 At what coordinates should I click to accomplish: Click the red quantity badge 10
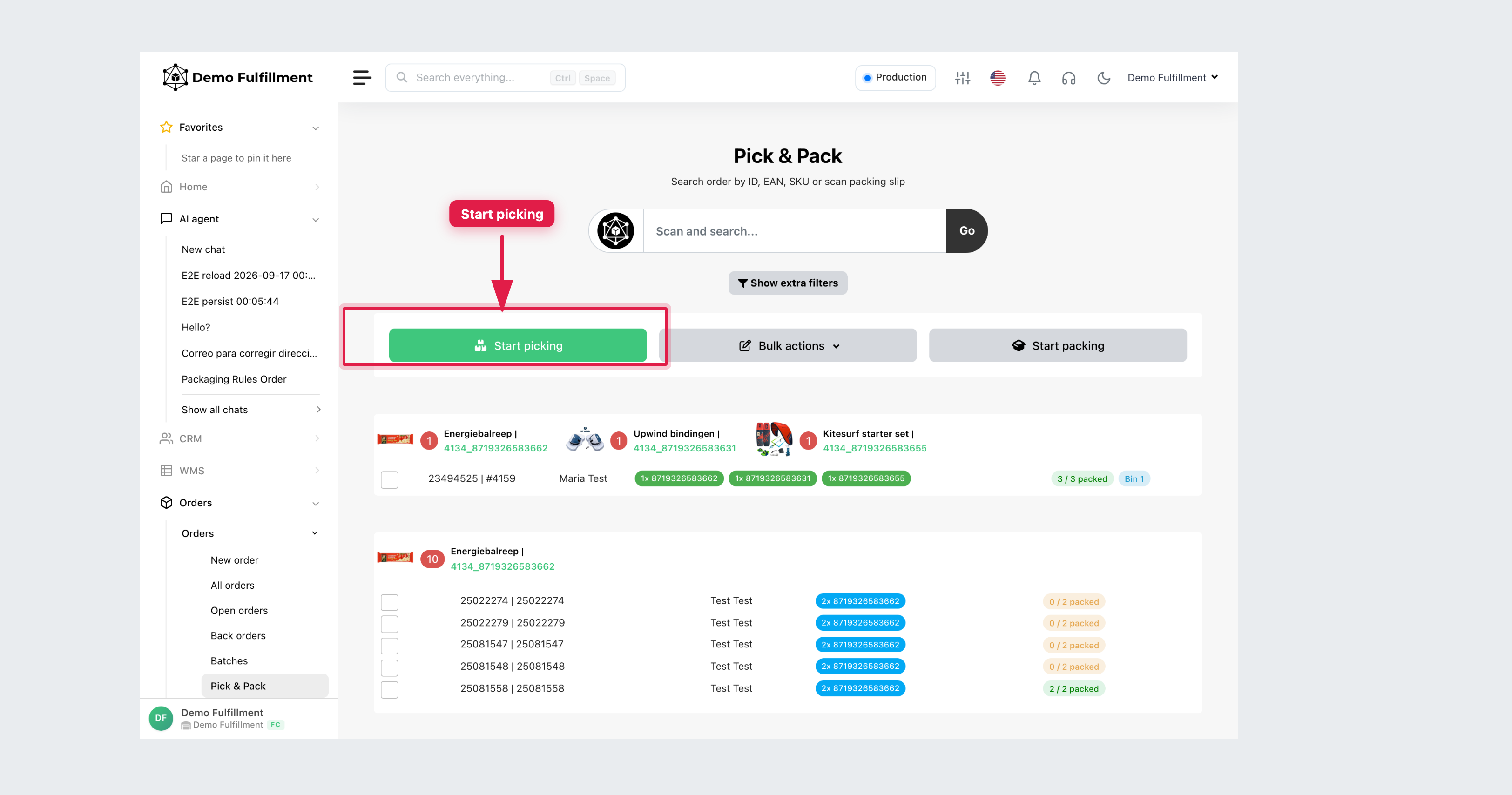point(432,559)
